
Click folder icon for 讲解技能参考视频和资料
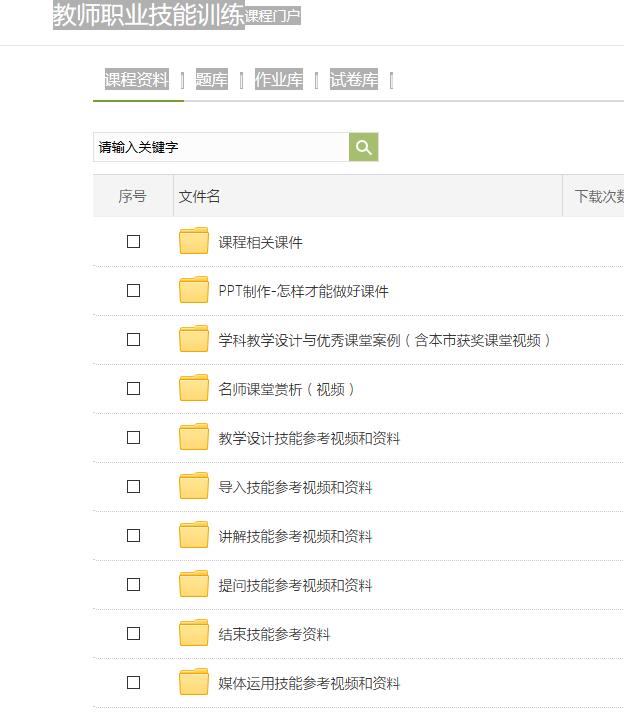click(194, 536)
